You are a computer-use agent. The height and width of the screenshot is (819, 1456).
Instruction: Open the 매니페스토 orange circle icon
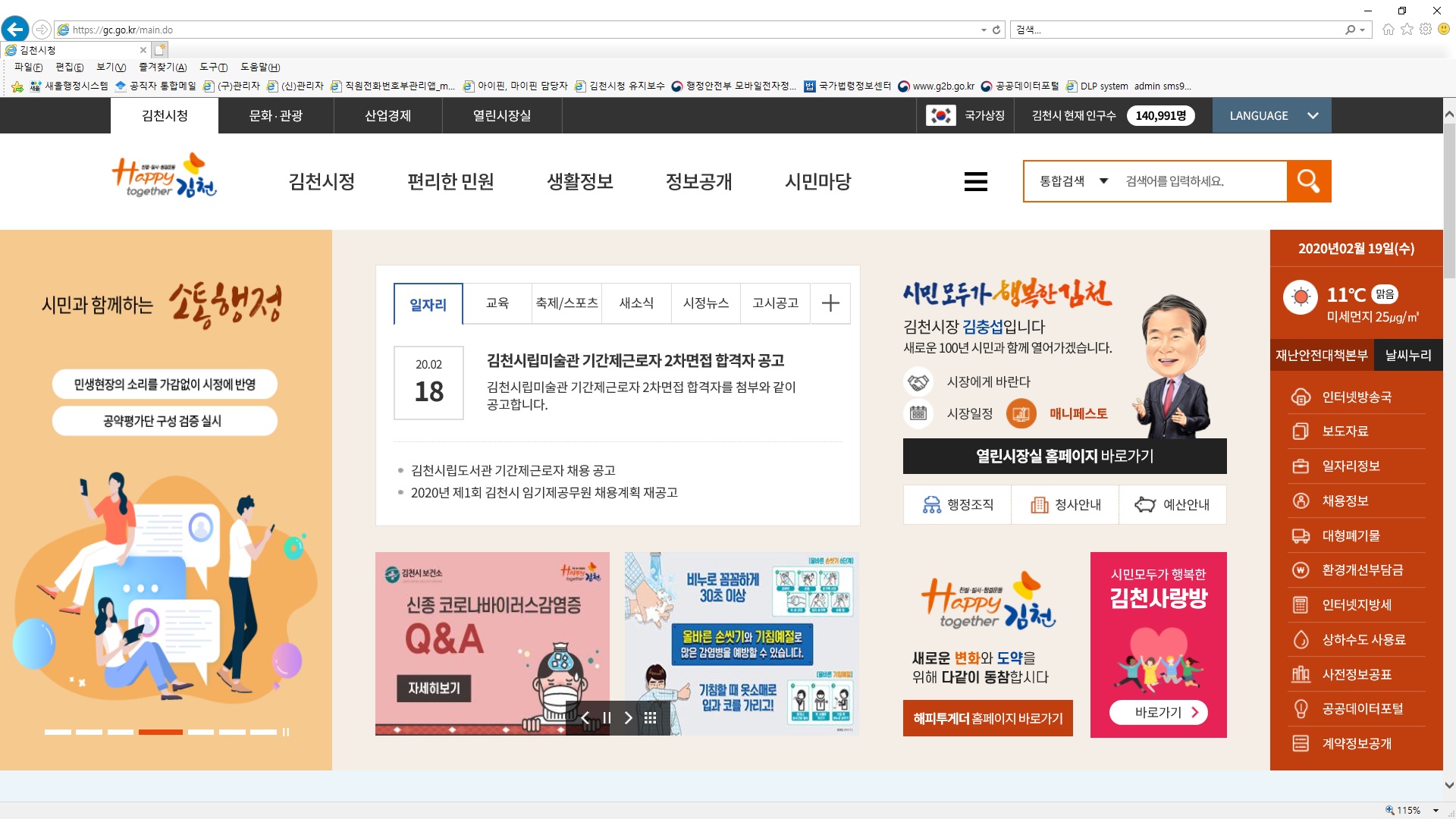pos(1021,414)
